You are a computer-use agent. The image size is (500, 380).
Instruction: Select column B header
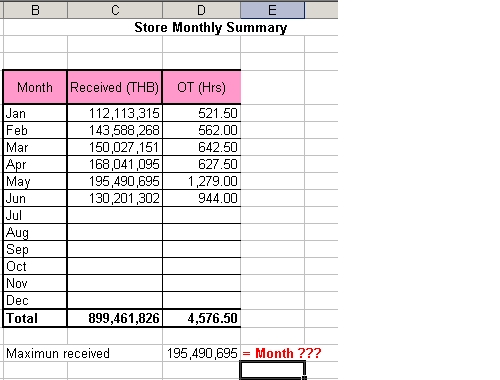coord(35,10)
